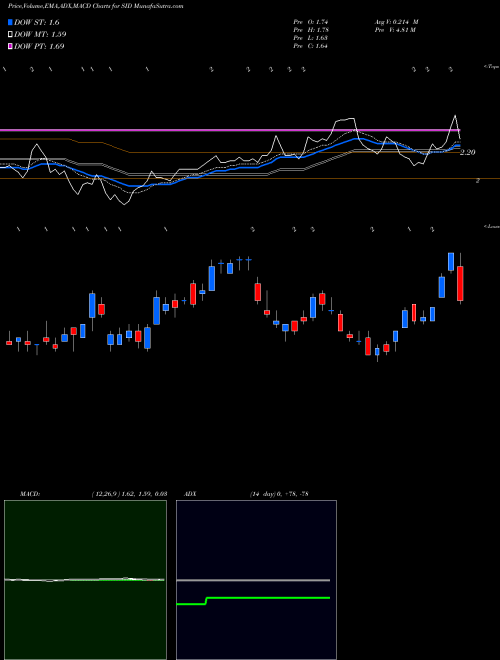500x660 pixels.
Task: Click the 'Pre L: 1.63' value
Action: 311,38
